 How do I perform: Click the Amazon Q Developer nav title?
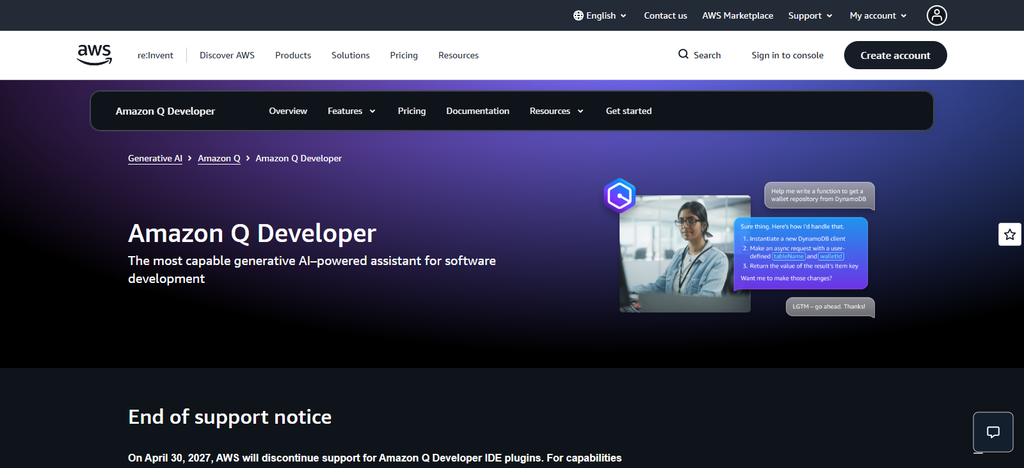point(165,111)
